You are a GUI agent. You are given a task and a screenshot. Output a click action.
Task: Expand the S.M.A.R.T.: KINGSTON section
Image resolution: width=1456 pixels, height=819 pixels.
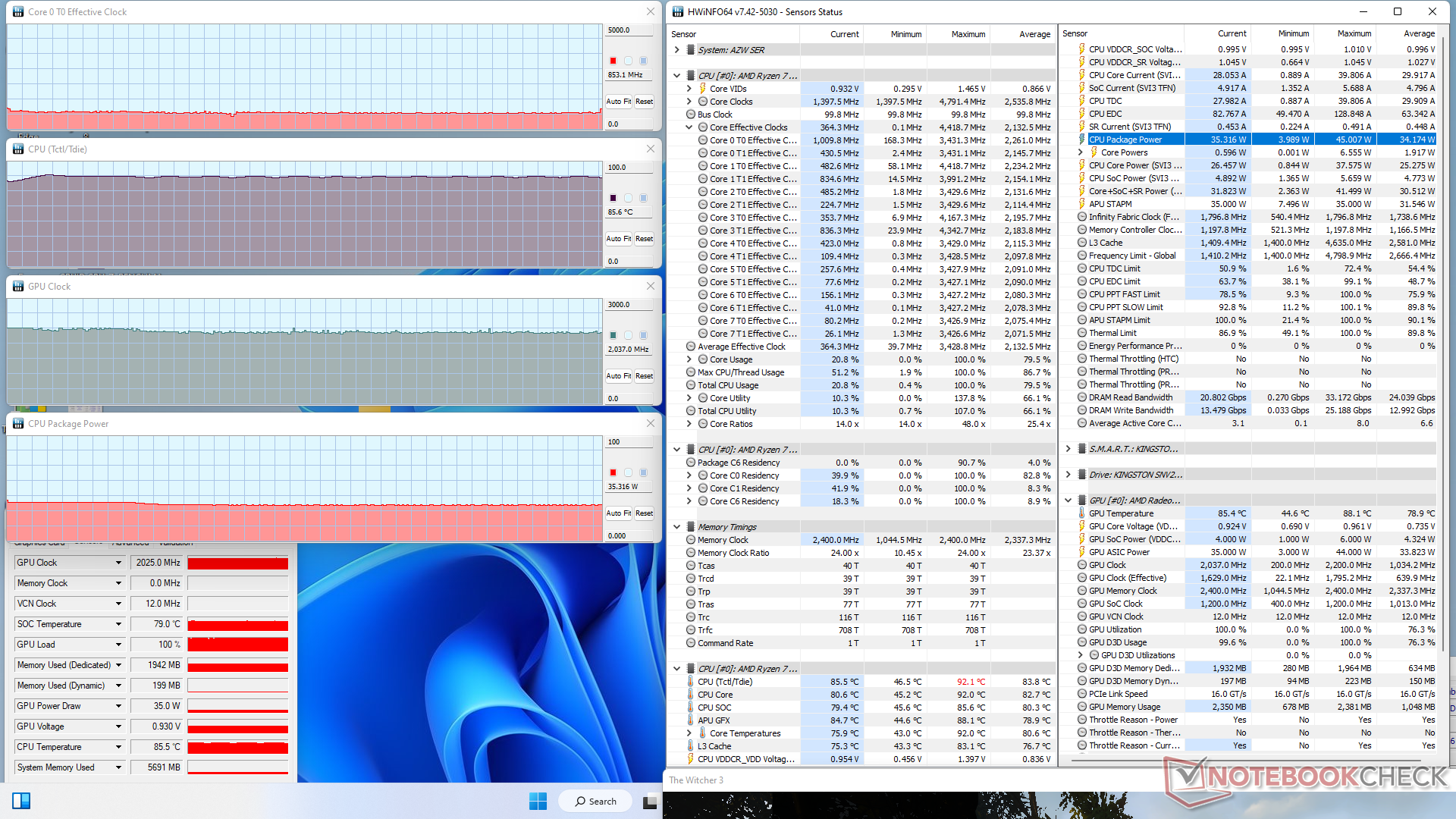coord(1068,449)
